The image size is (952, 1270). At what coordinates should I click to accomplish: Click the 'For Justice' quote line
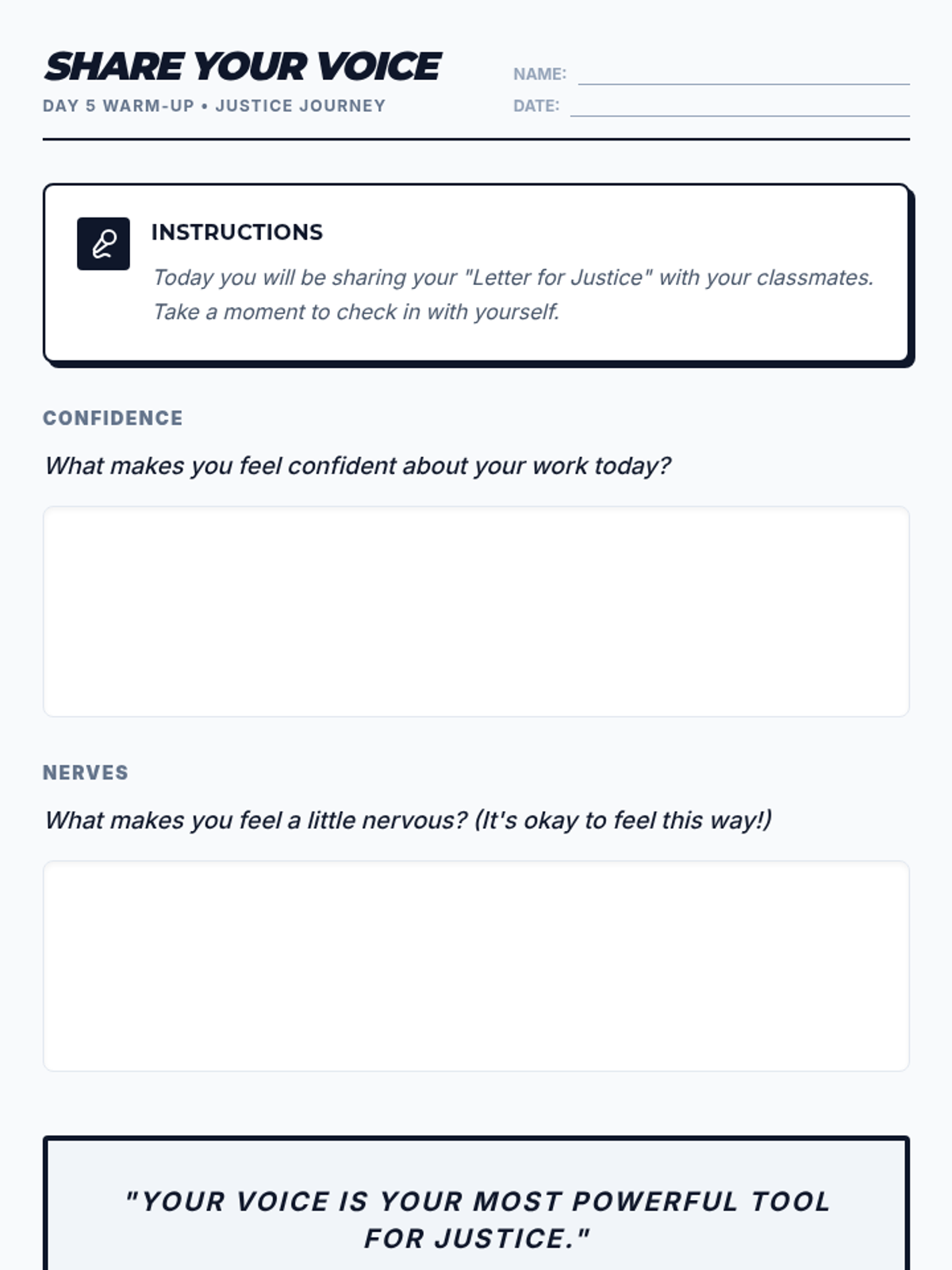coord(478,1238)
